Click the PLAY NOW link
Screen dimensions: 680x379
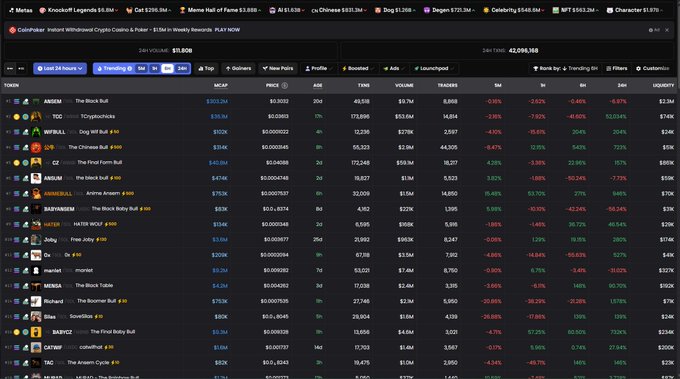click(227, 30)
